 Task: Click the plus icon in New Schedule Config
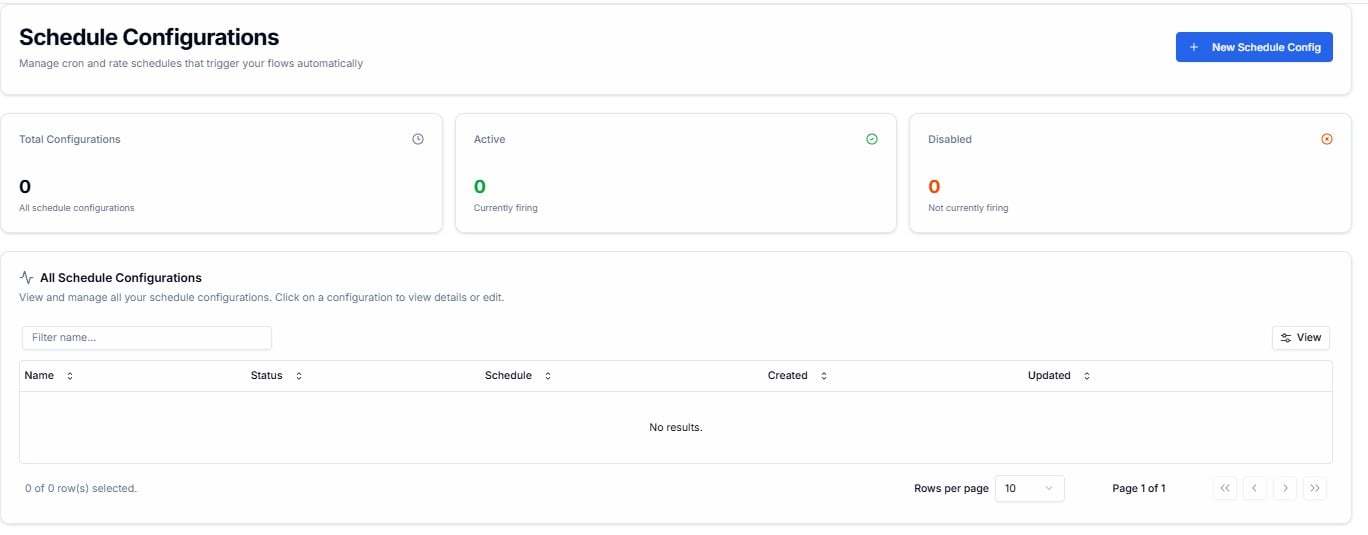tap(1194, 47)
